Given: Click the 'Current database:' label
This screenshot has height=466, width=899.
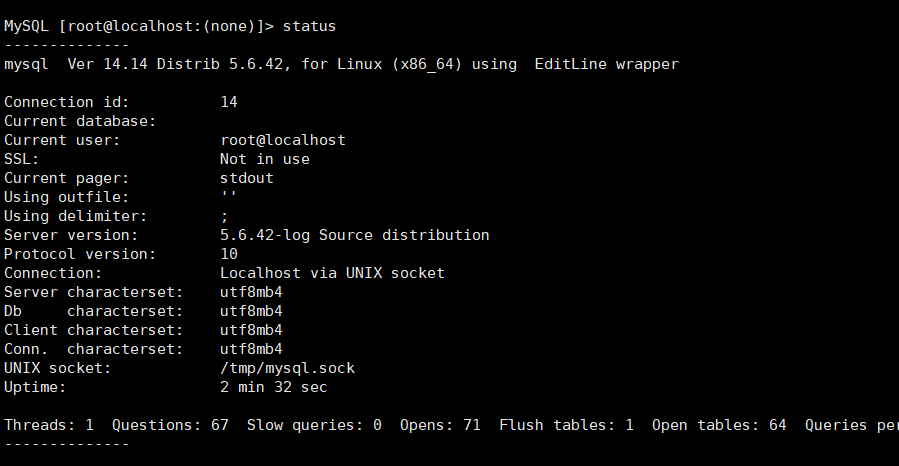Looking at the screenshot, I should click(80, 121).
